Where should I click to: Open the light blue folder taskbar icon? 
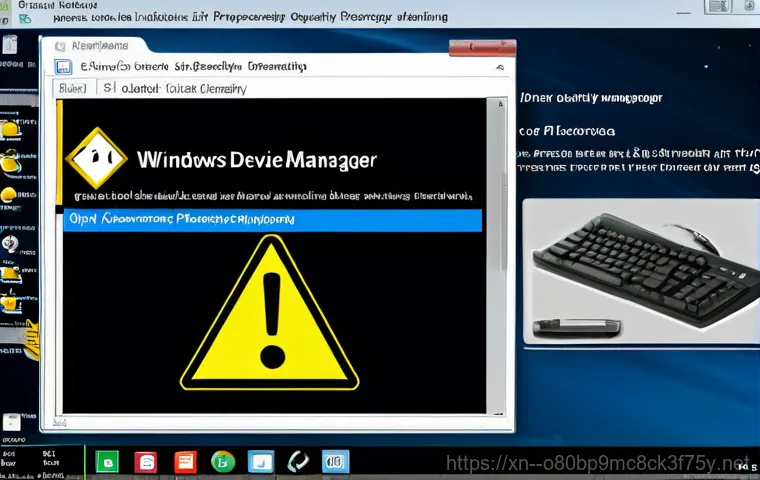pyautogui.click(x=261, y=462)
